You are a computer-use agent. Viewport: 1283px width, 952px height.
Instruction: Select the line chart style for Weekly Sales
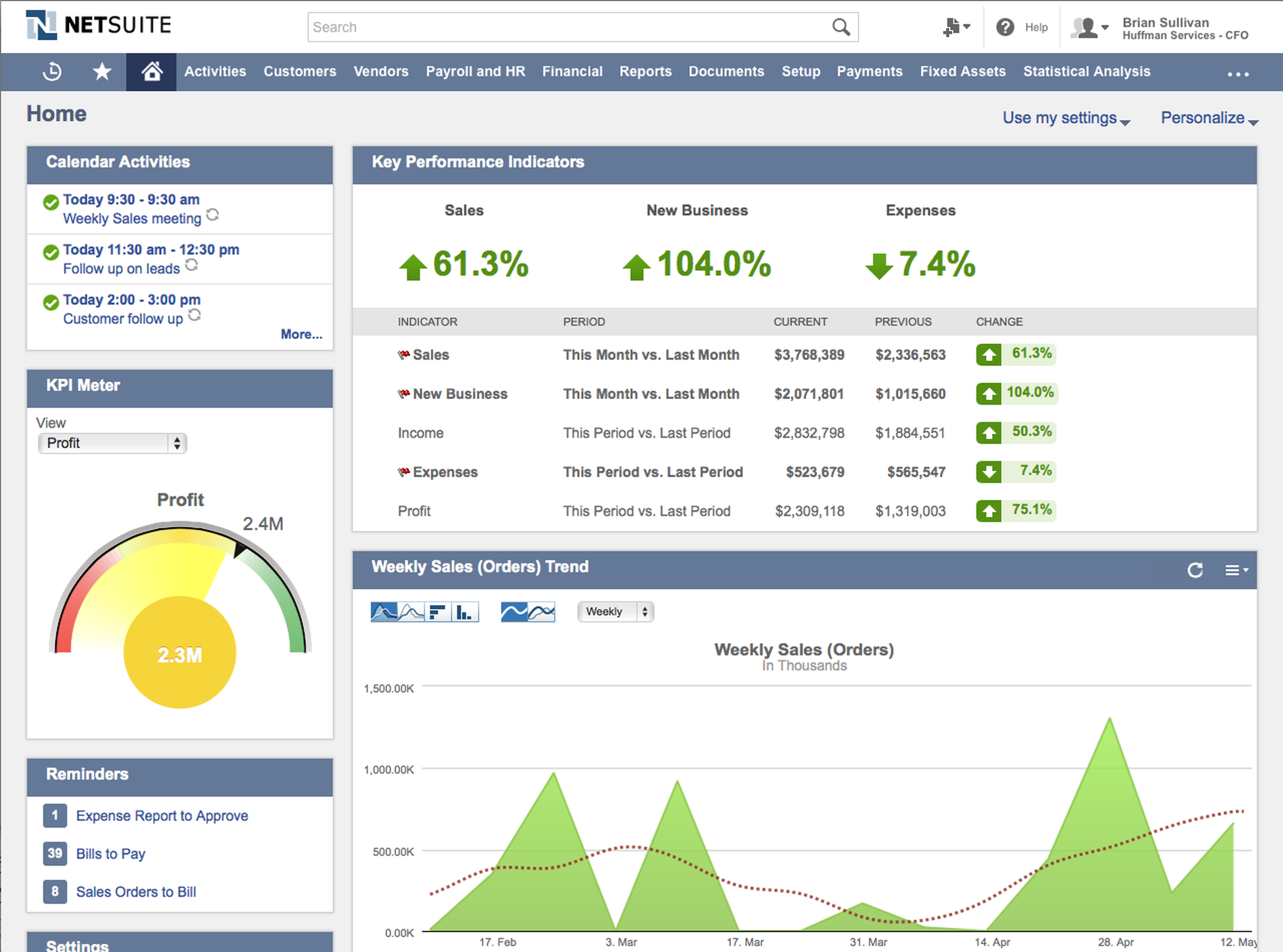click(411, 611)
